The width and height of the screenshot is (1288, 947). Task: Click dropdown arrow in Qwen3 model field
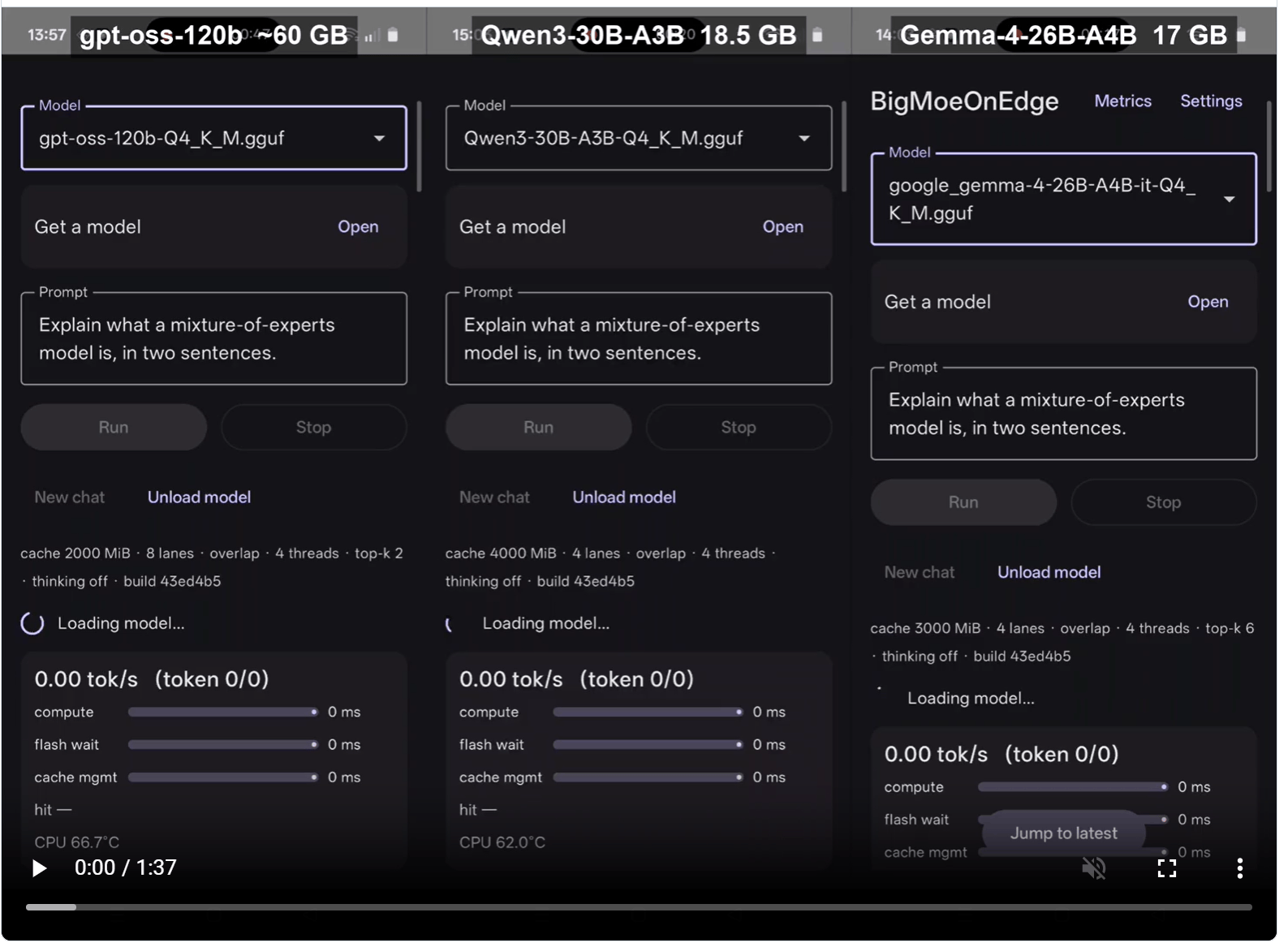[804, 138]
